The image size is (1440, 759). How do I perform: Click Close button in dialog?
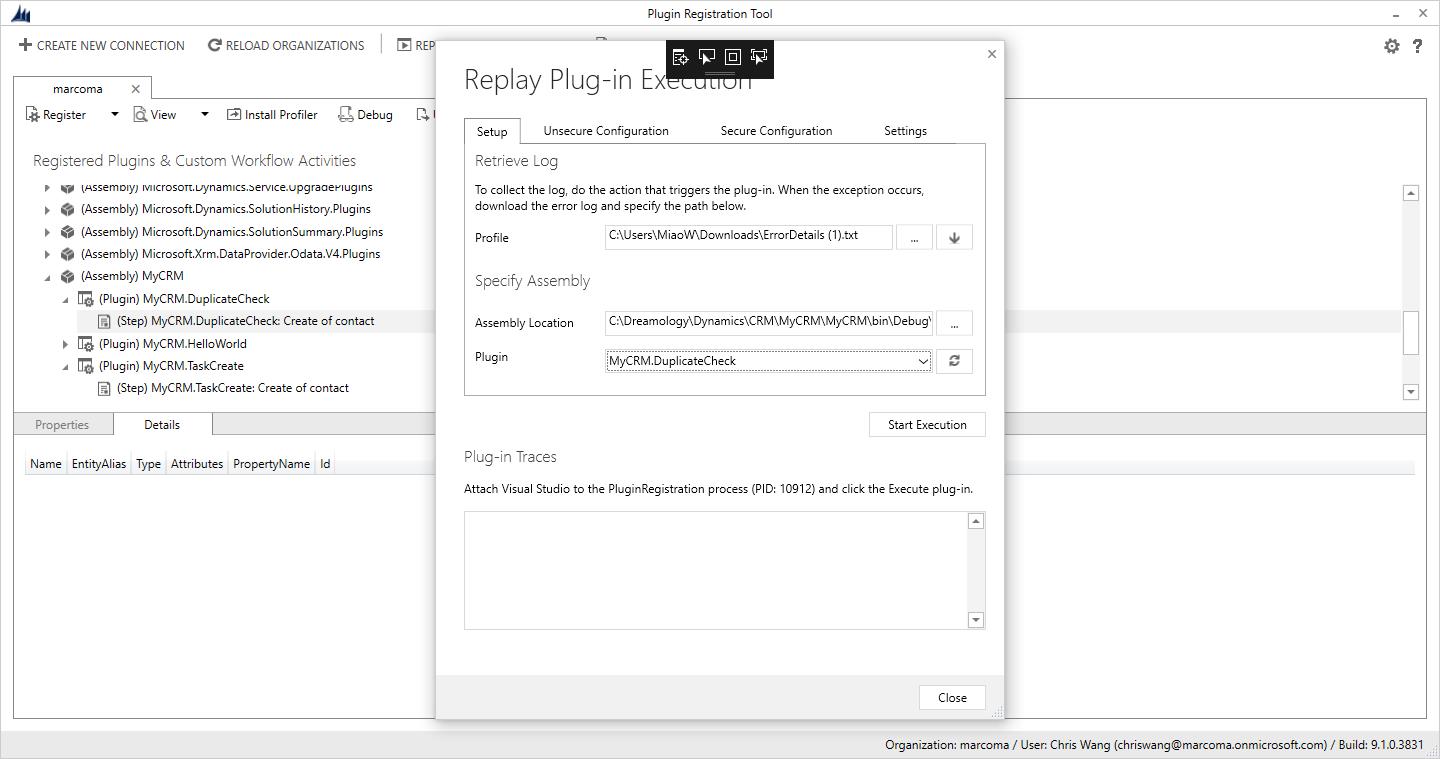click(x=952, y=698)
